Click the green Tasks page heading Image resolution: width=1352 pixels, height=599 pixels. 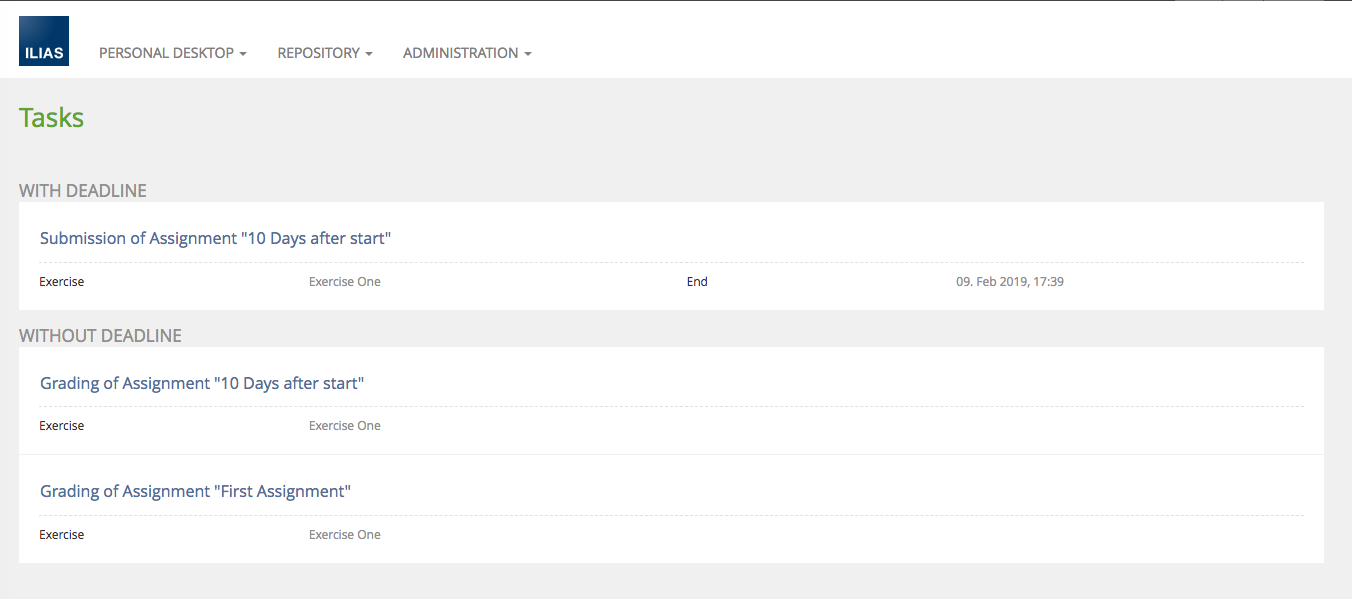(x=51, y=118)
